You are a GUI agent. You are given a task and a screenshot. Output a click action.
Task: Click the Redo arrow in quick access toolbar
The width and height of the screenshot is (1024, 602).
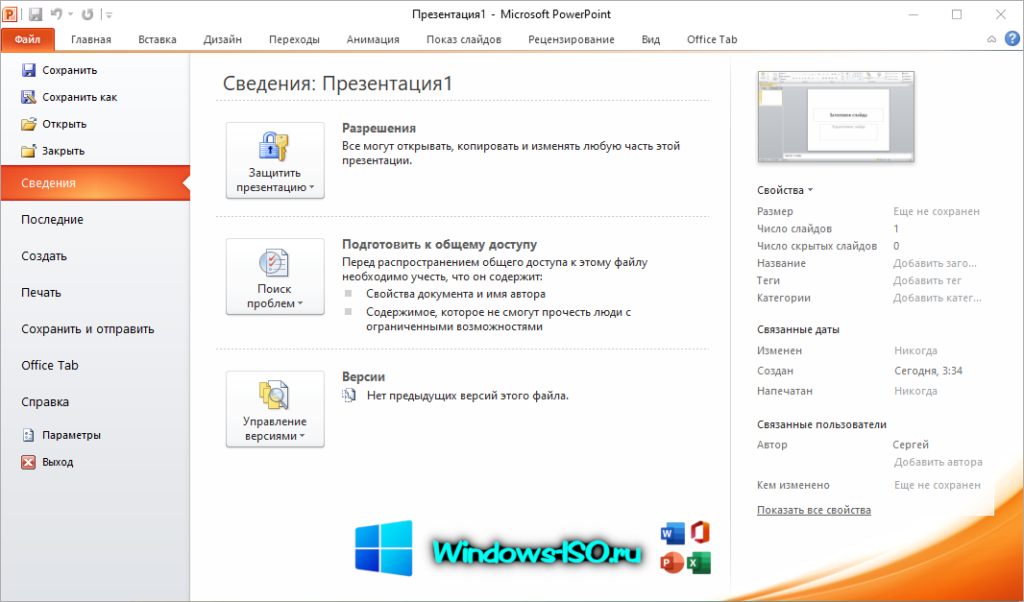pyautogui.click(x=88, y=14)
